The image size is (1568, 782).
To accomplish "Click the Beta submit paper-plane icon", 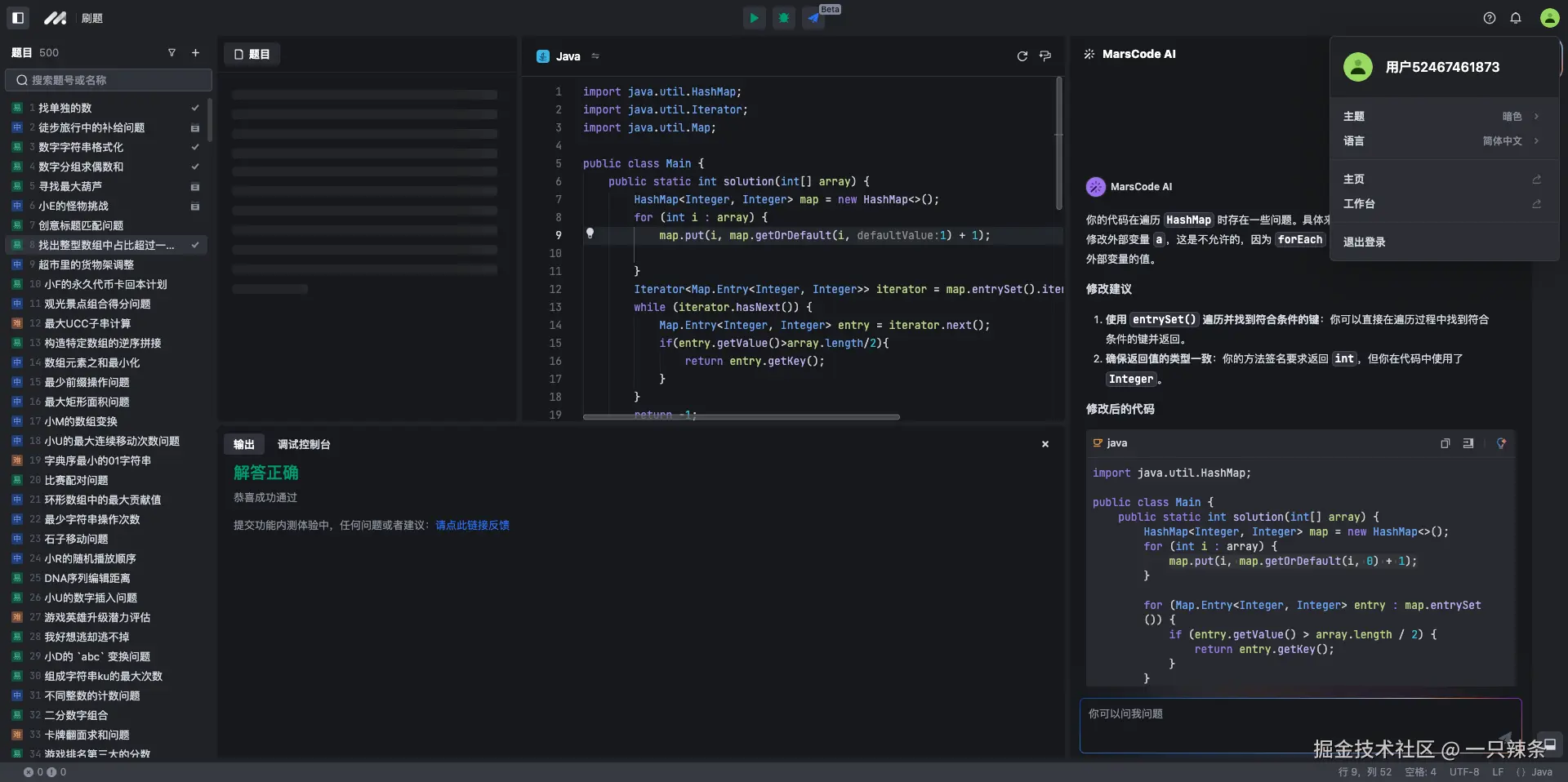I will click(x=814, y=18).
